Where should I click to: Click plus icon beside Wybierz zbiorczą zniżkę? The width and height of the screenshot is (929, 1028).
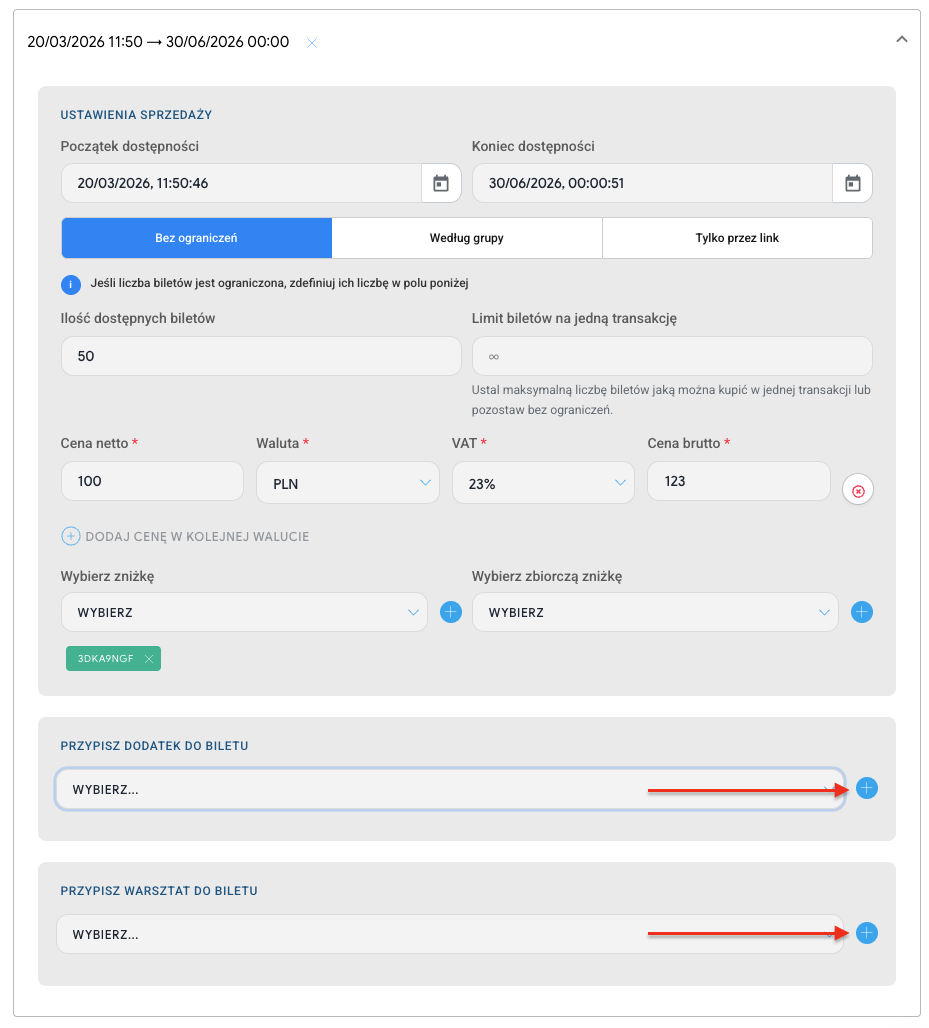click(x=862, y=612)
